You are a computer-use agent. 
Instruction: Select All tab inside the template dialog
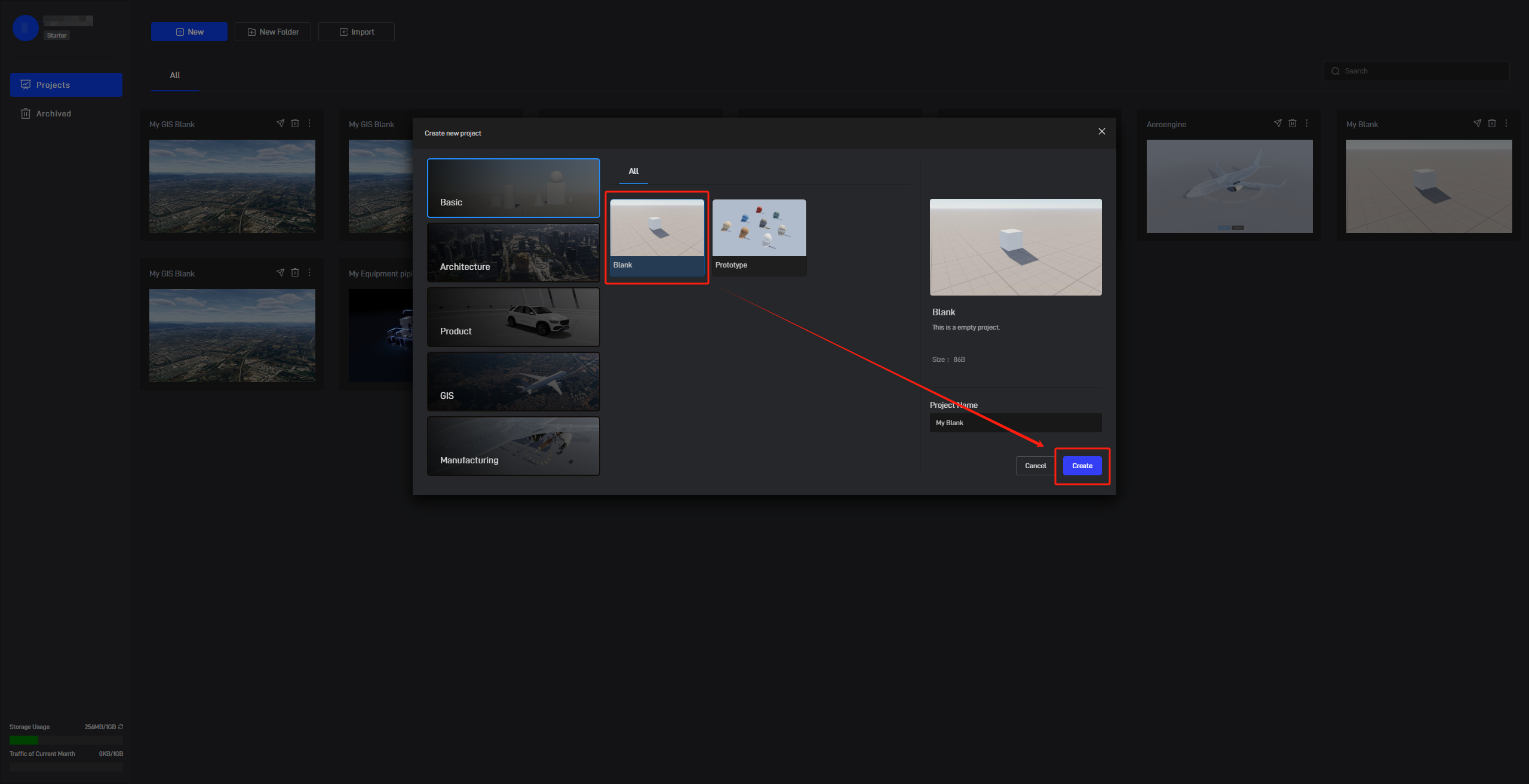click(634, 171)
